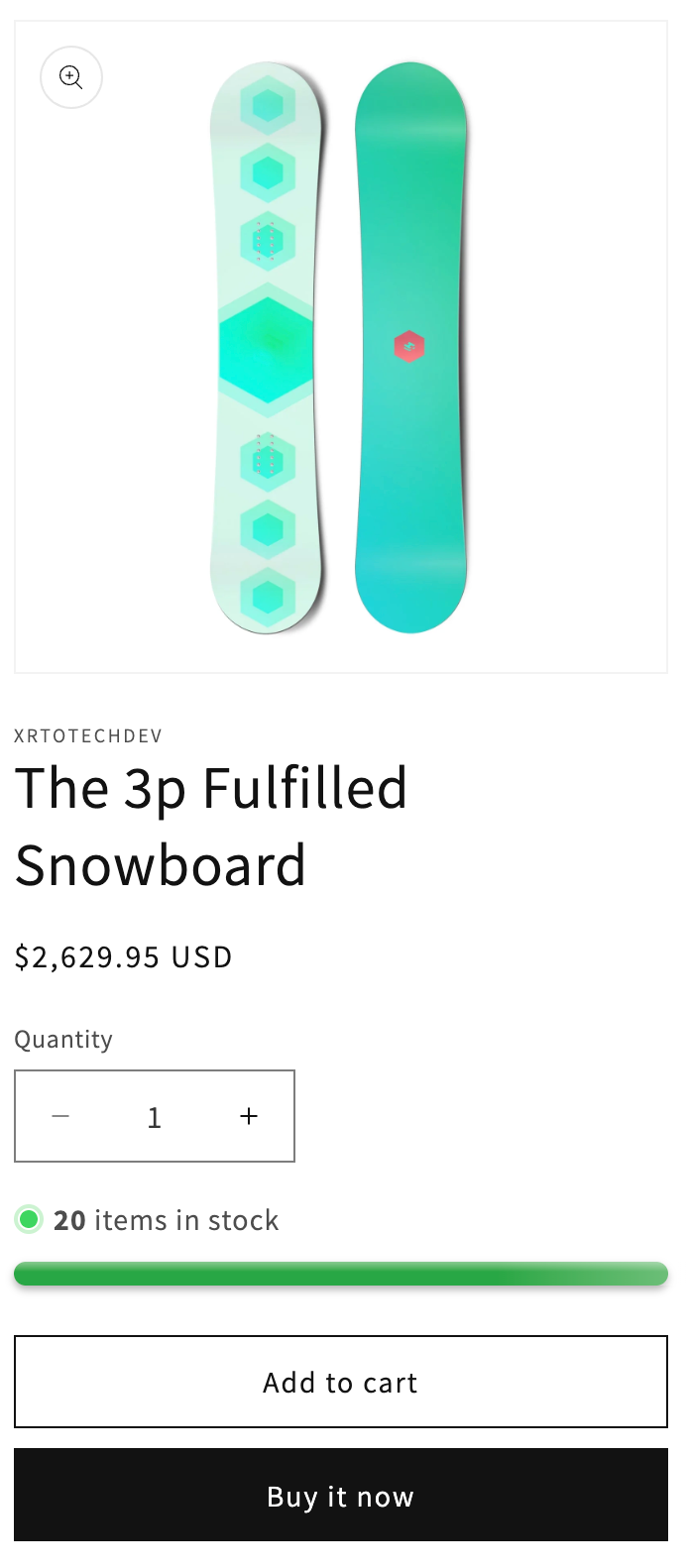
Task: Click the topmost hexagon on the left snowboard
Action: [267, 106]
